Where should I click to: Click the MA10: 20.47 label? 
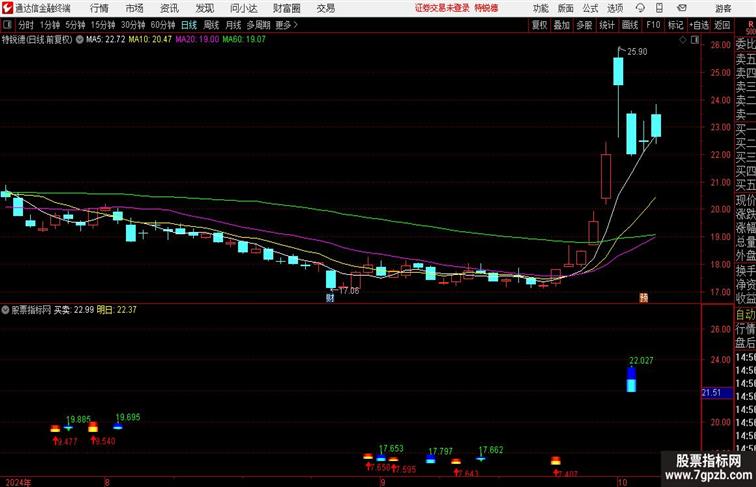pos(150,40)
